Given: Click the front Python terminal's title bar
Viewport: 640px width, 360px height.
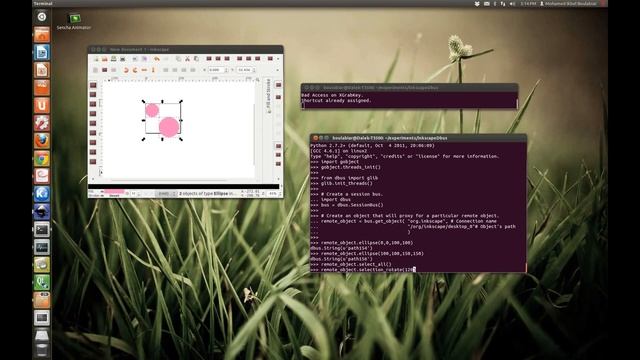Looking at the screenshot, I should pyautogui.click(x=418, y=138).
